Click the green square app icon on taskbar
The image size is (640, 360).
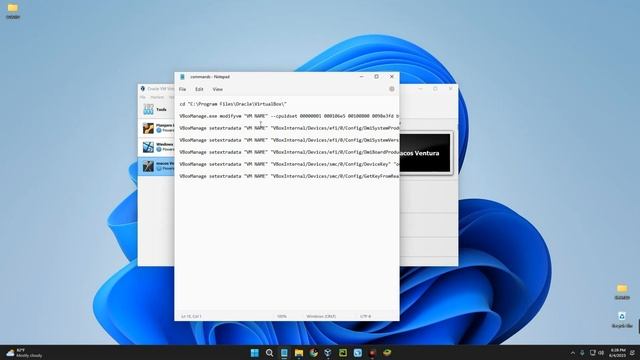click(x=343, y=353)
